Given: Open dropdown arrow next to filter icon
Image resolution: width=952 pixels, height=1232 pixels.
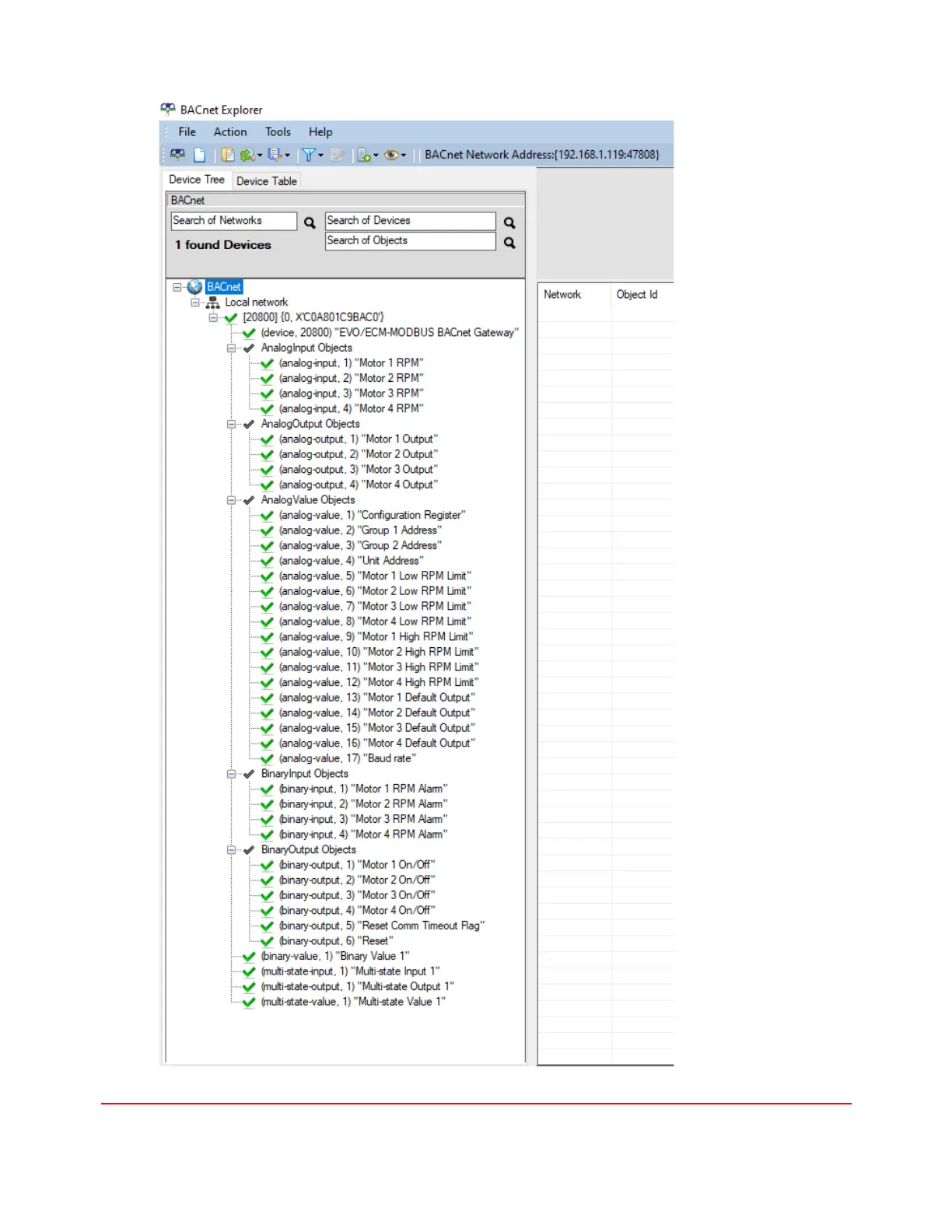Looking at the screenshot, I should [x=320, y=156].
